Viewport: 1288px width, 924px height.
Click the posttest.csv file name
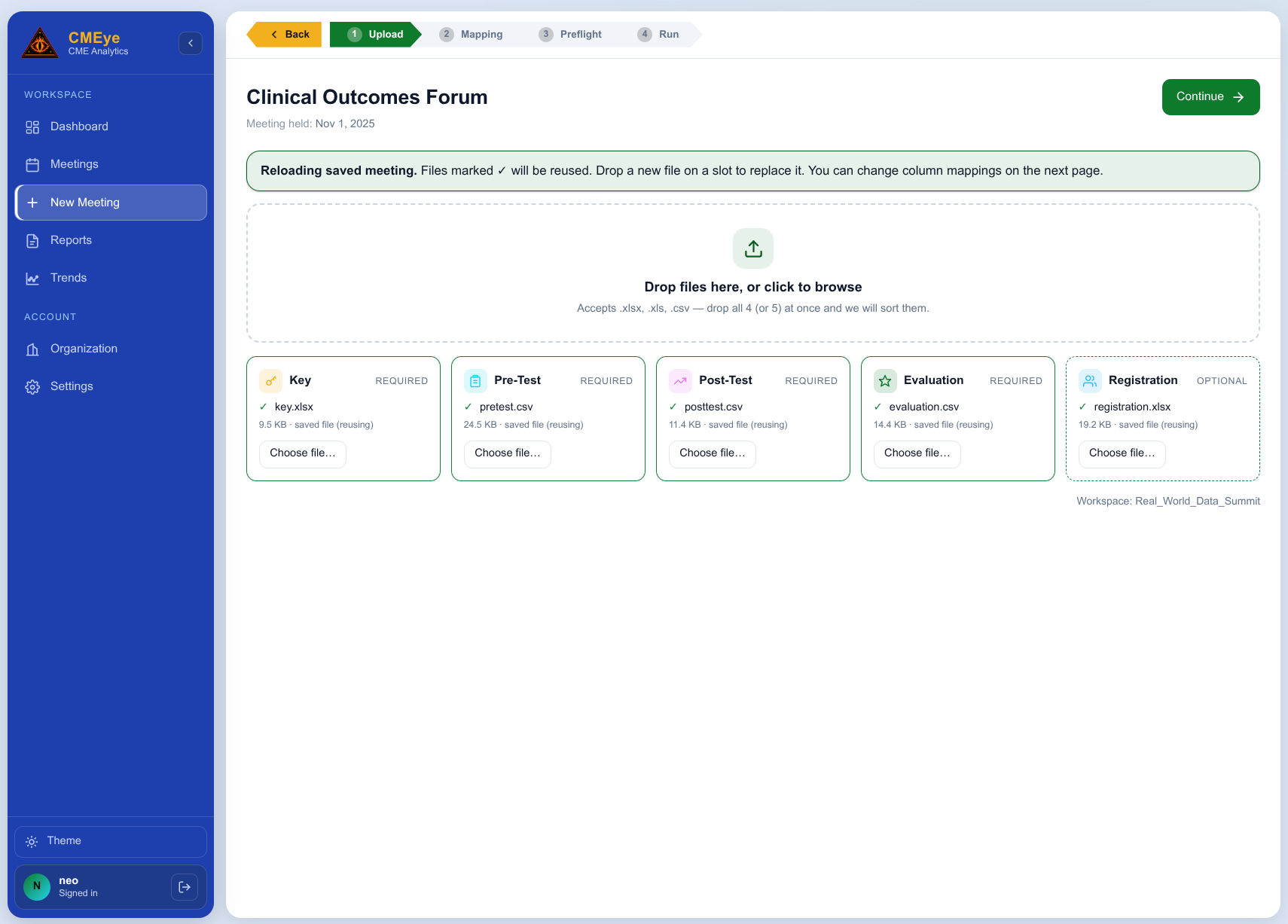click(713, 407)
